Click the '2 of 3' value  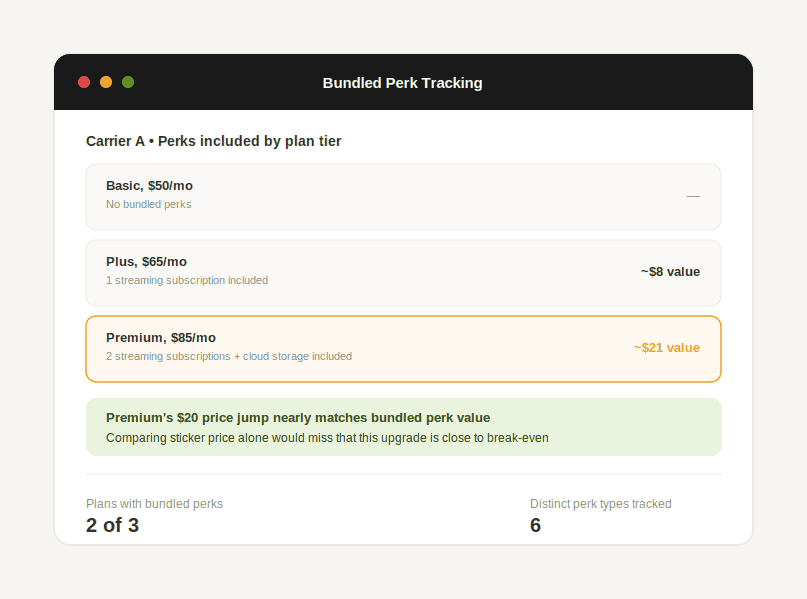pos(112,525)
